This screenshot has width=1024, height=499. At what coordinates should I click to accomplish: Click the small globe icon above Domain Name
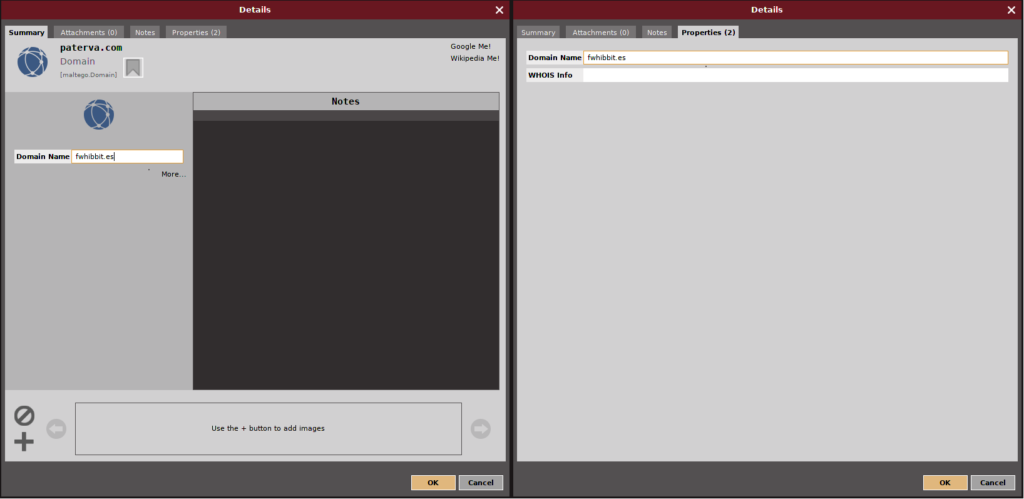(98, 115)
